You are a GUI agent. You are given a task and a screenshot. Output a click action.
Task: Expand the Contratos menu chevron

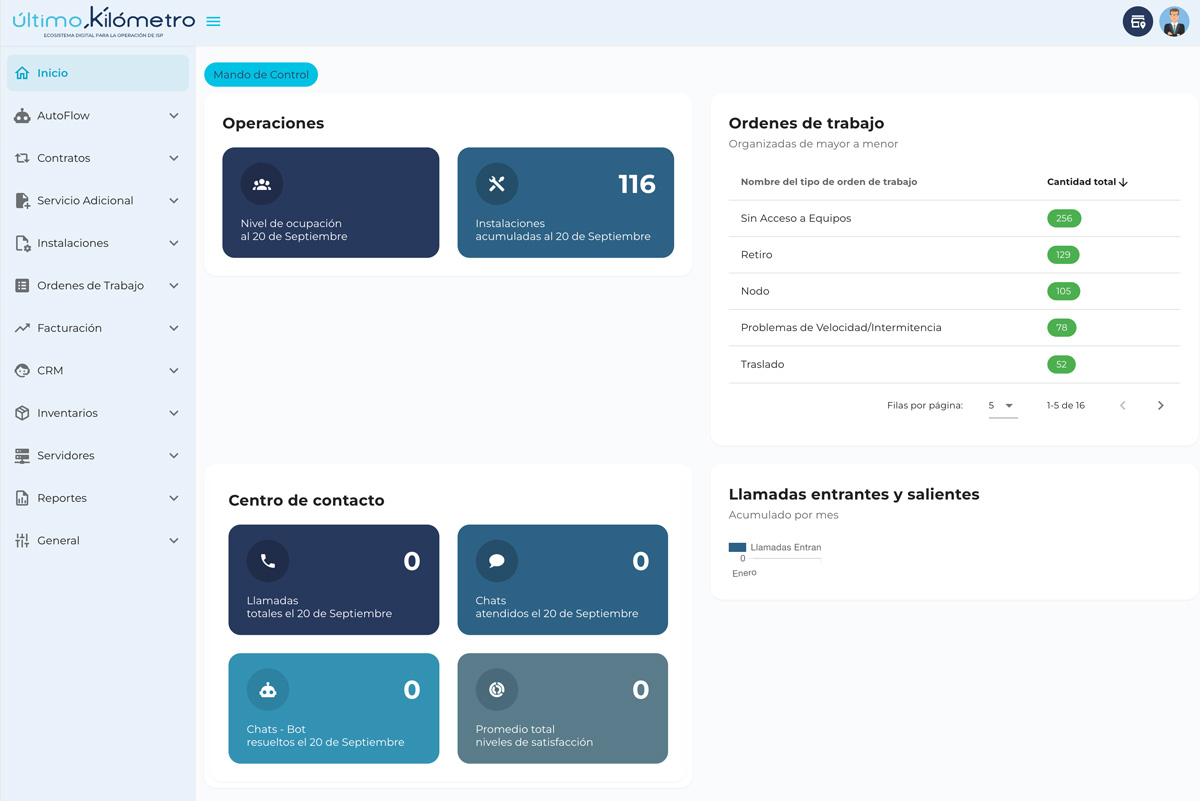coord(174,158)
